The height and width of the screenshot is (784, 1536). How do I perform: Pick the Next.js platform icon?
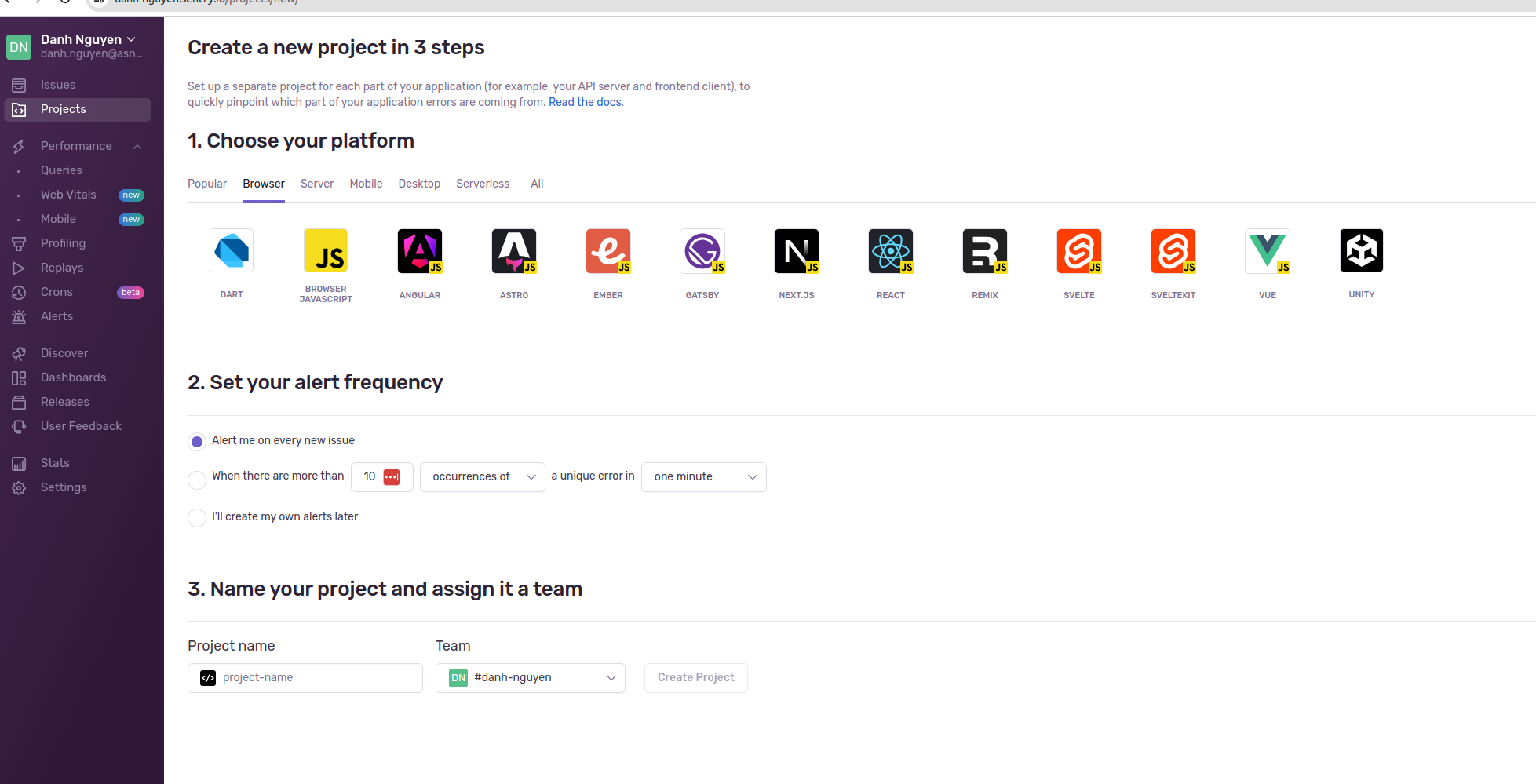[797, 251]
